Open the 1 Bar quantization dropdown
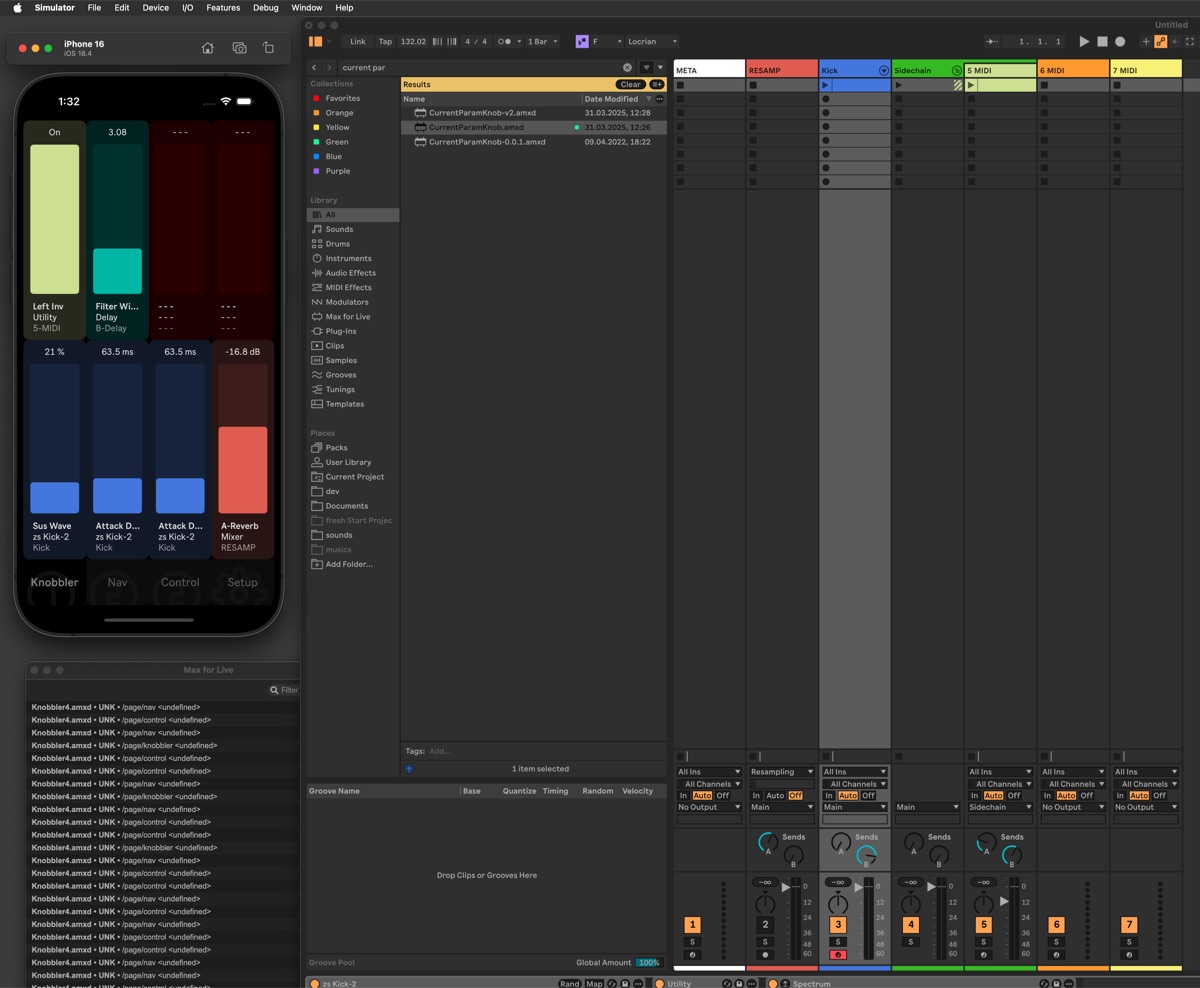Screen dimensions: 1200x988 click(543, 42)
